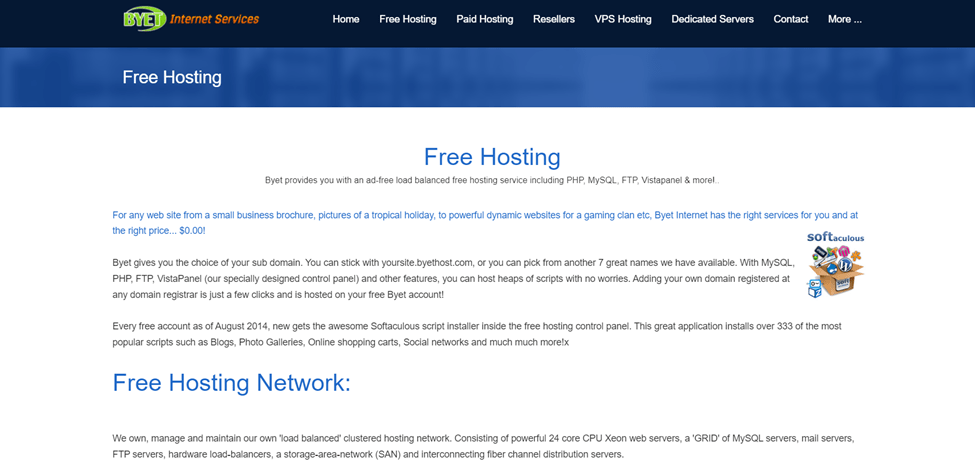
Task: Click the paragraph mentioning yoursite.byethost.com
Action: [x=452, y=278]
